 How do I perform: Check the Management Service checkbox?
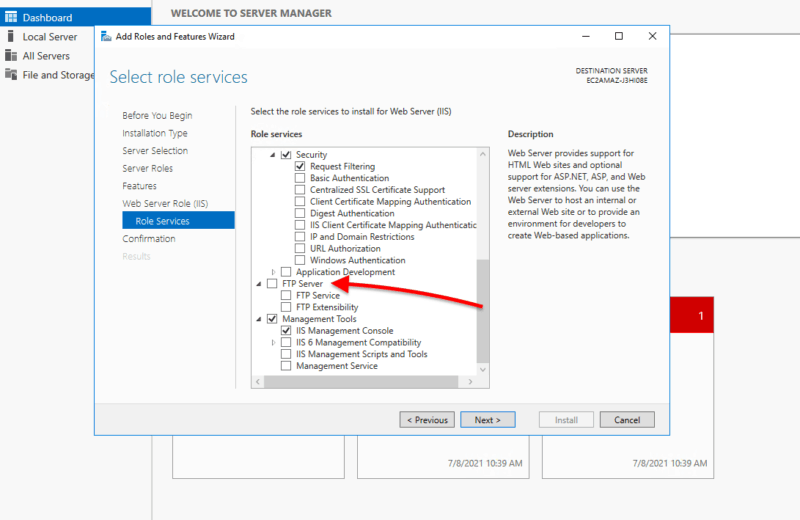[286, 366]
